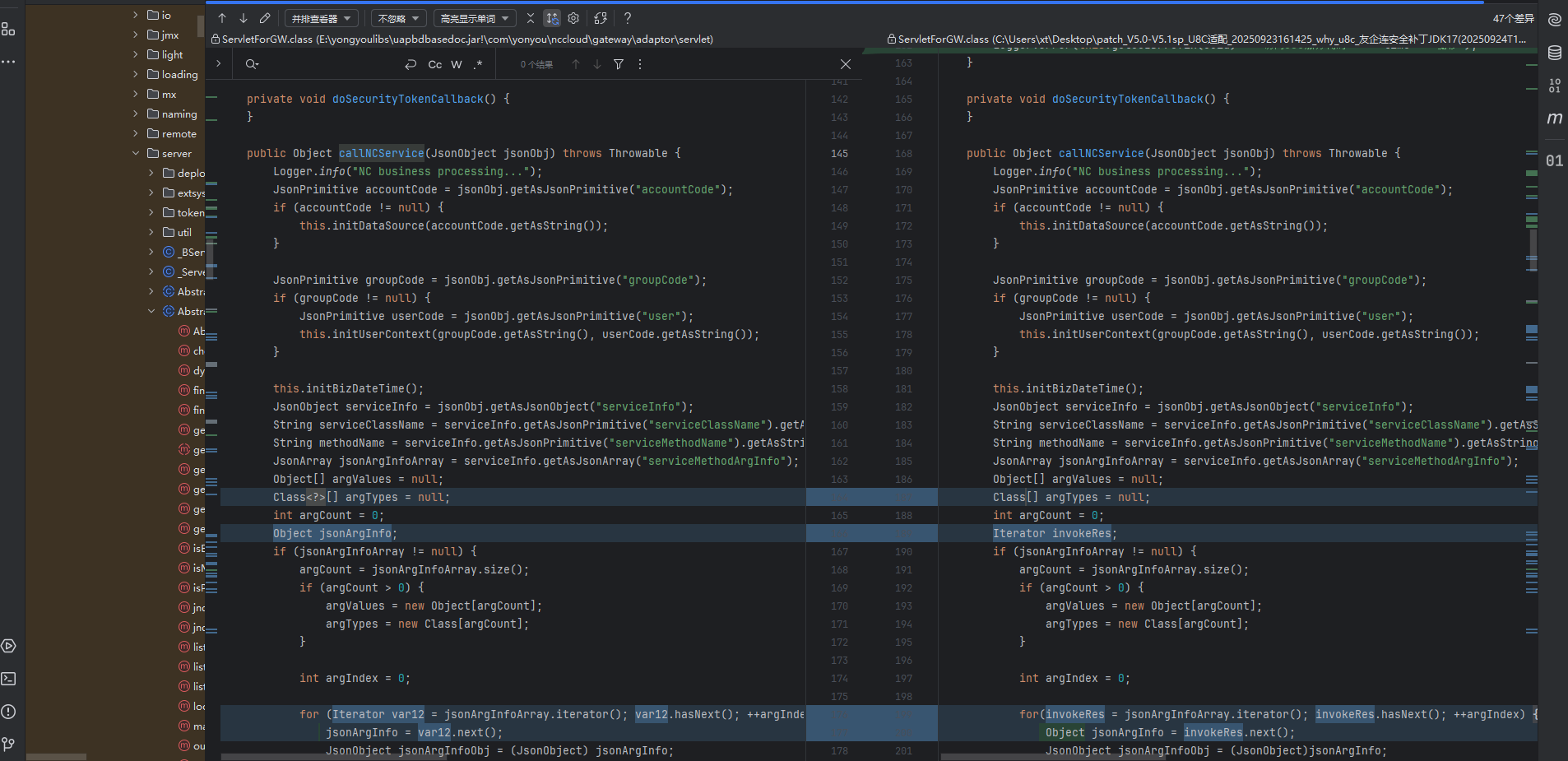Click the pencil edit source icon
Viewport: 1568px width, 761px height.
tap(265, 18)
